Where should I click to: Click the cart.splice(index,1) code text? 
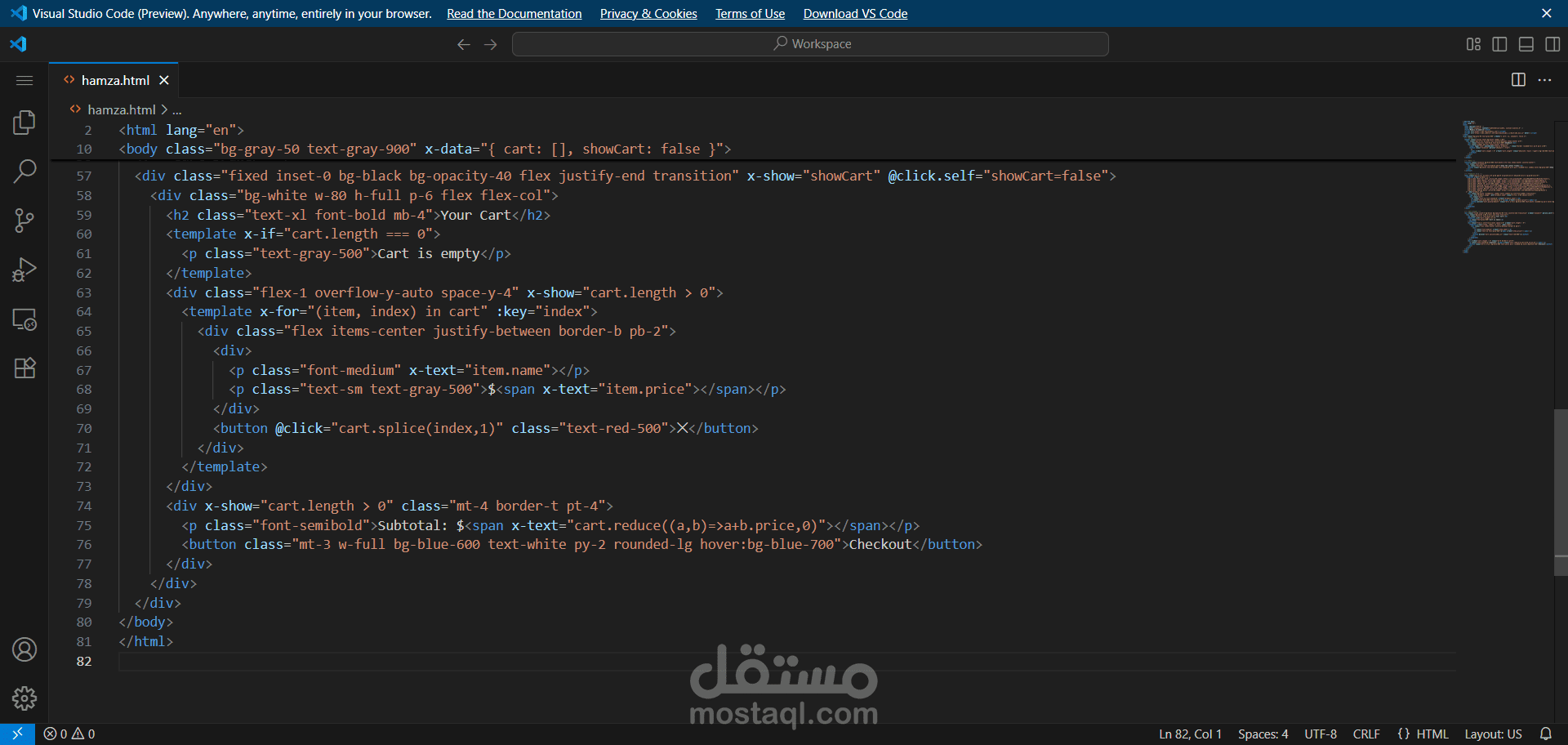pos(416,429)
